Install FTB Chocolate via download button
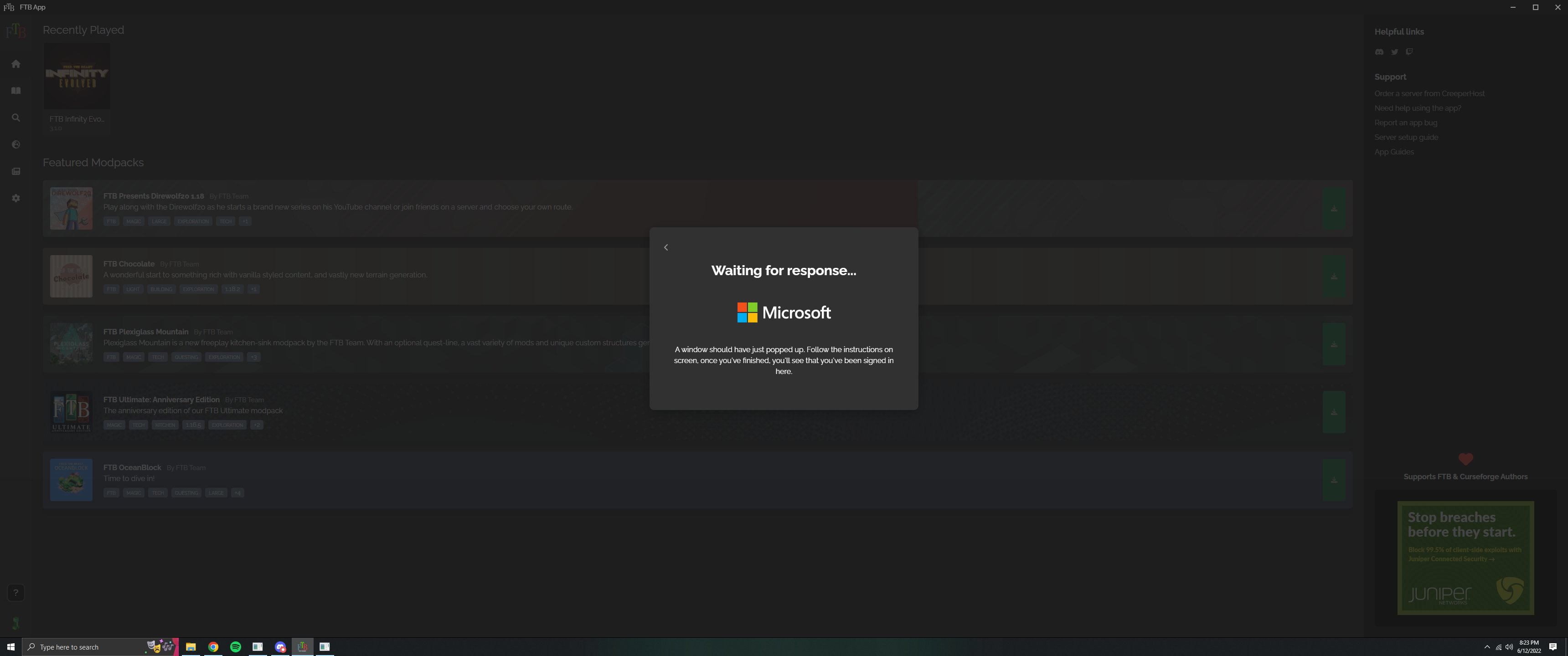This screenshot has height=656, width=1568. (x=1334, y=276)
